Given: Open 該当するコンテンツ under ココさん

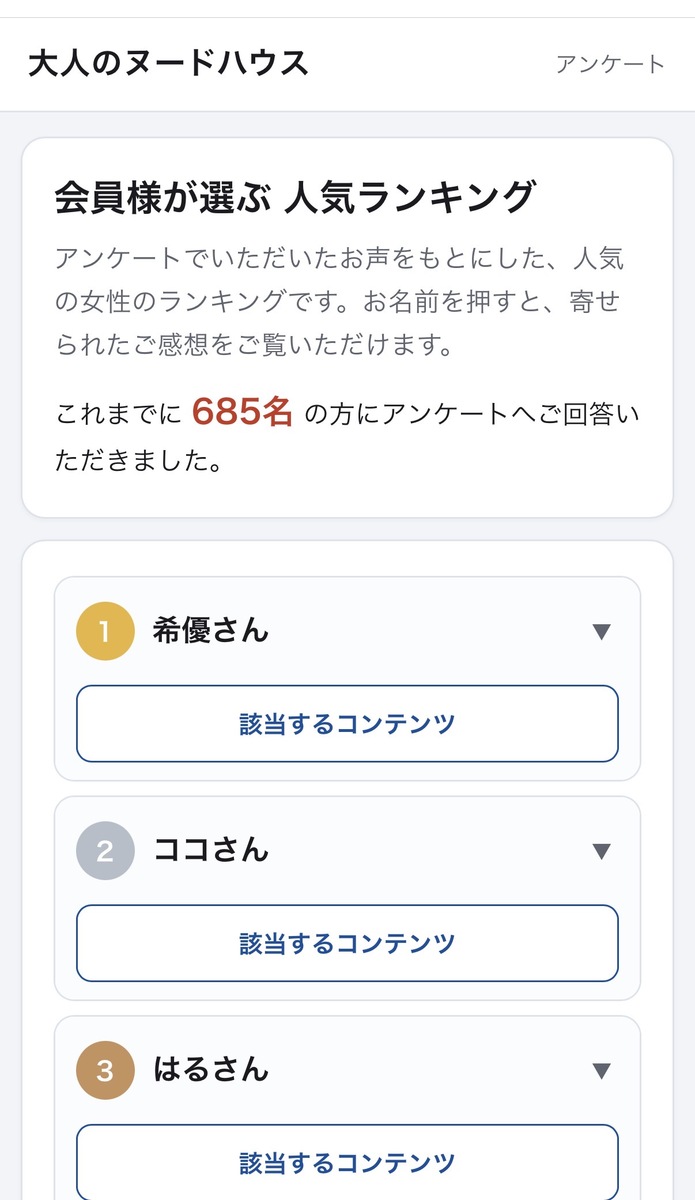Looking at the screenshot, I should point(347,944).
